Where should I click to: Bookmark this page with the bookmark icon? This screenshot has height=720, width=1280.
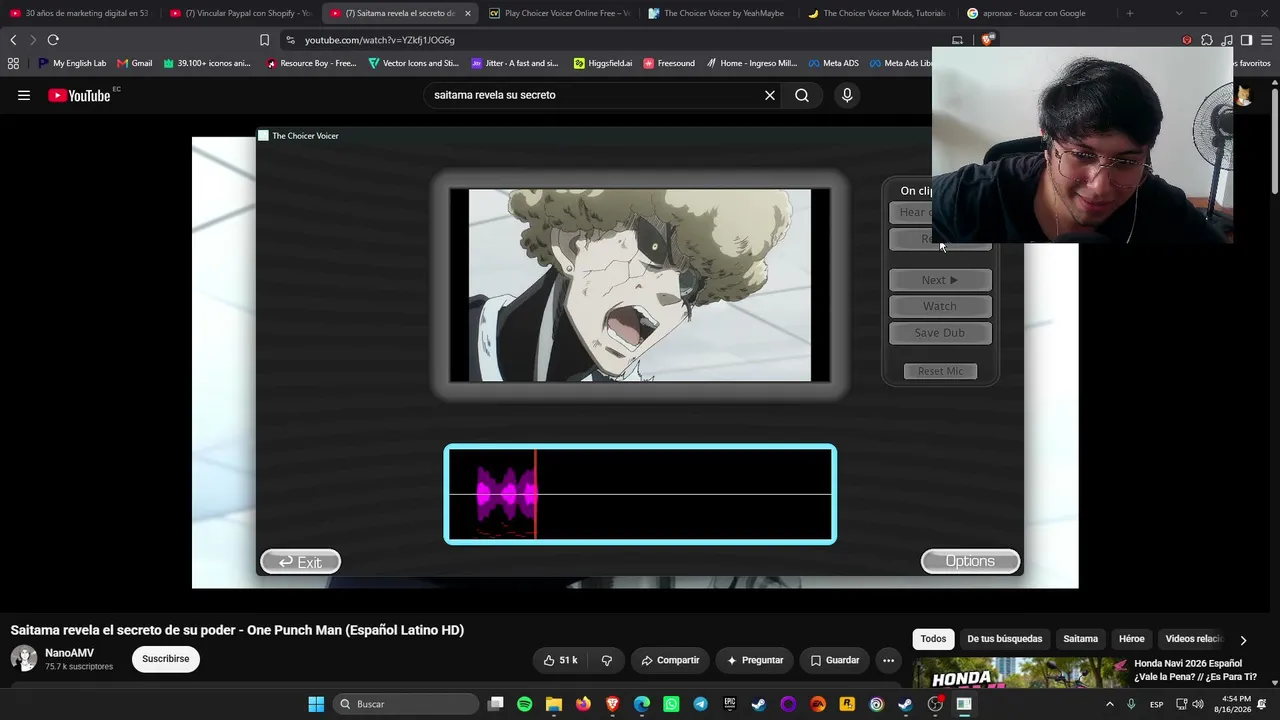[264, 40]
